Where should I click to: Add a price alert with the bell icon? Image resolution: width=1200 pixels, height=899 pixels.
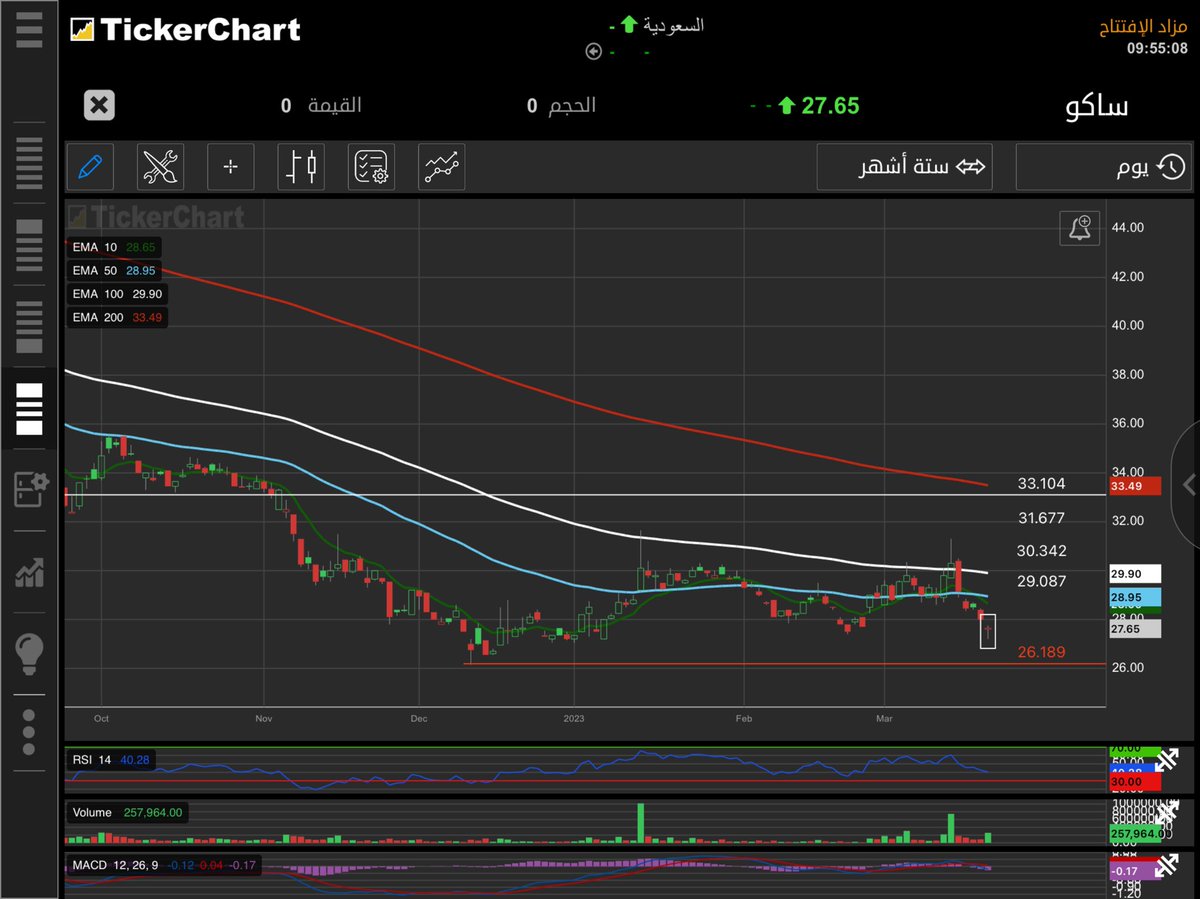click(1080, 228)
